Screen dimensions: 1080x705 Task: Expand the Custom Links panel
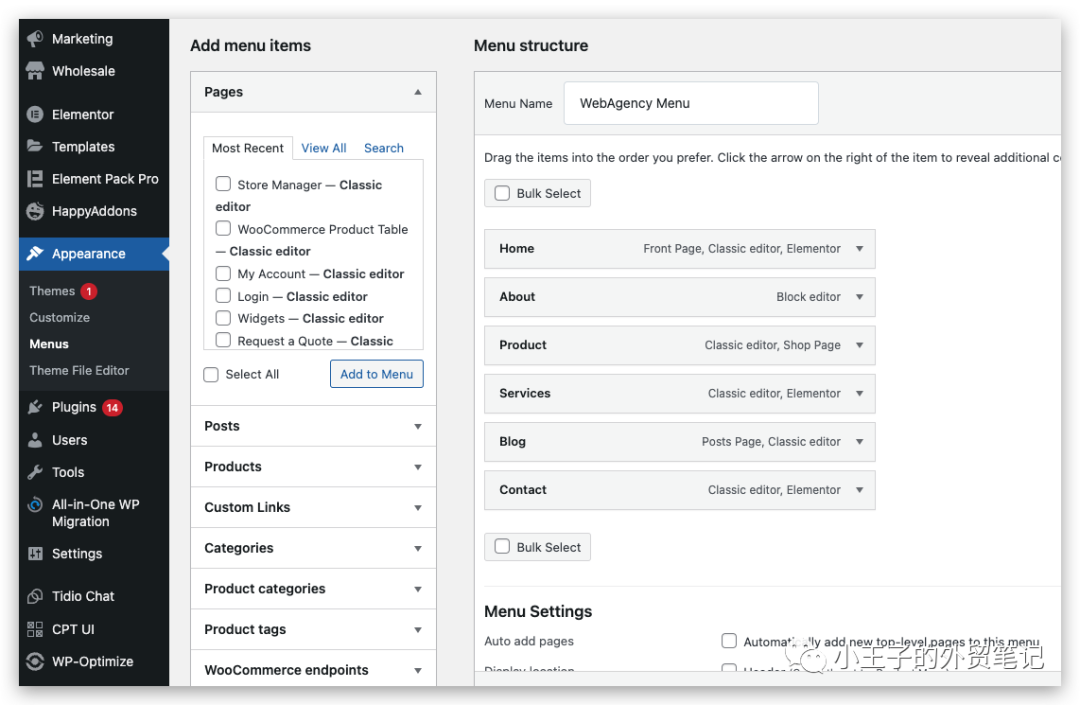tap(417, 507)
